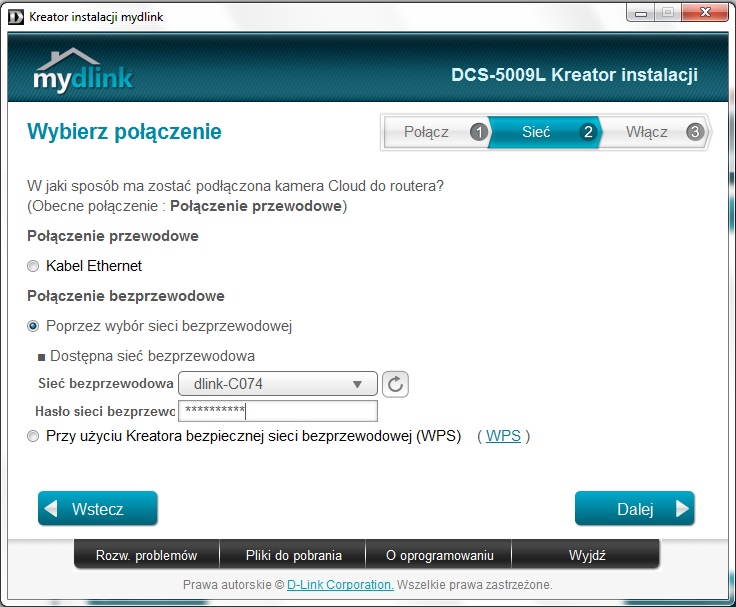The height and width of the screenshot is (607, 736).
Task: Click the Dostępna sieć bezprzewodowa label
Action: (152, 356)
